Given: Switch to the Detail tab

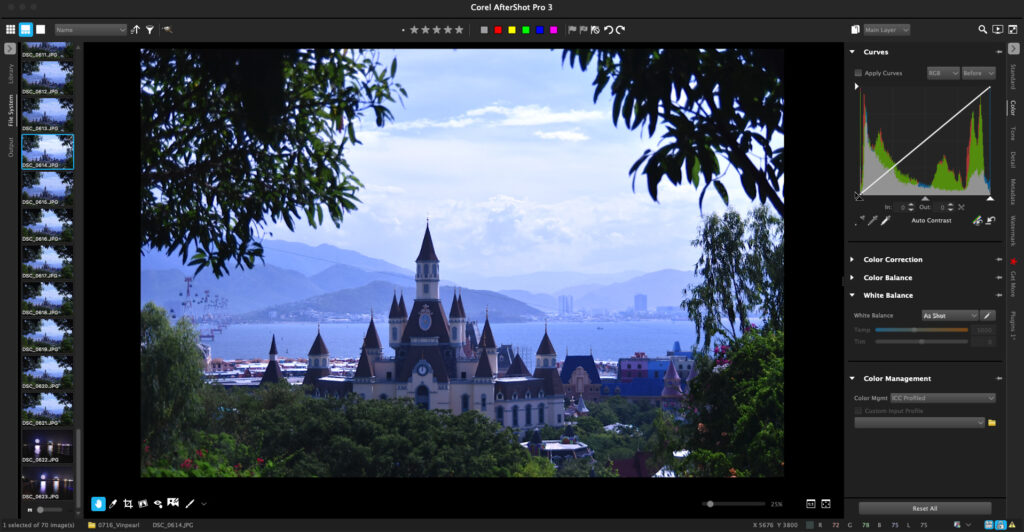Looking at the screenshot, I should pyautogui.click(x=1013, y=160).
